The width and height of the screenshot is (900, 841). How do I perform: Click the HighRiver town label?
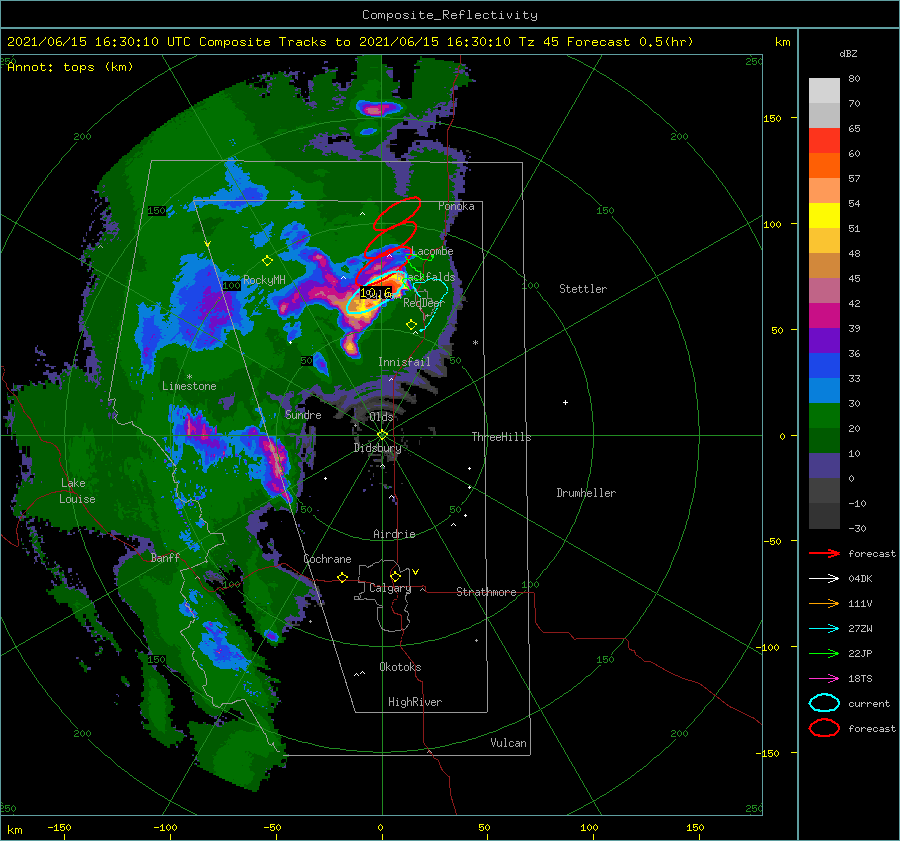(x=415, y=702)
